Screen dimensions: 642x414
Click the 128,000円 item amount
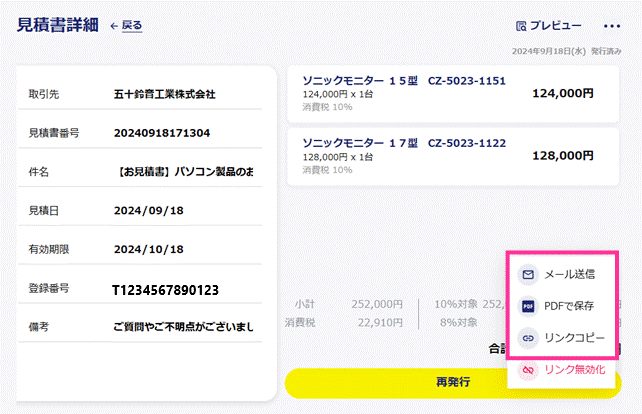tap(563, 156)
